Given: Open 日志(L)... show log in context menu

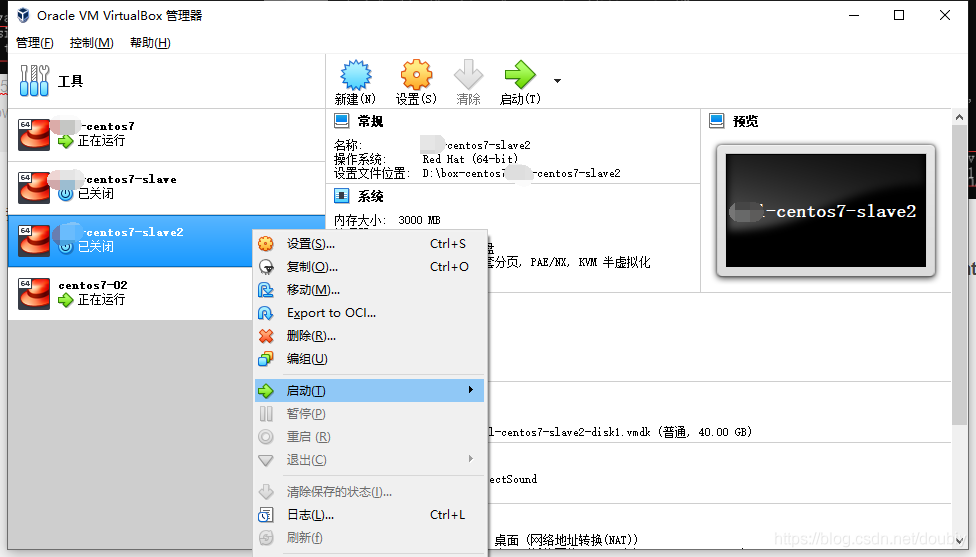Looking at the screenshot, I should pyautogui.click(x=369, y=515).
